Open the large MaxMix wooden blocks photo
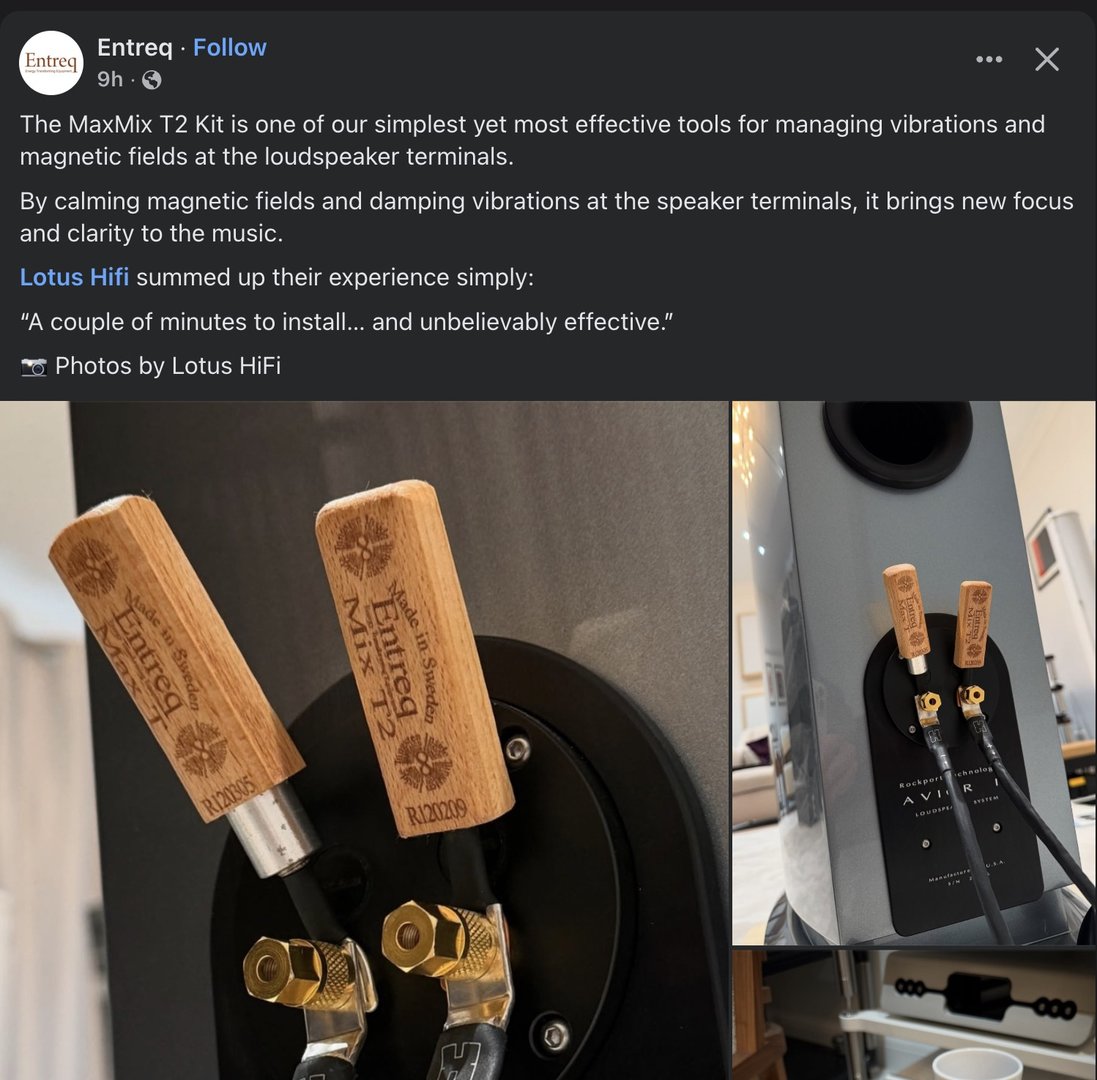Image resolution: width=1097 pixels, height=1080 pixels. [x=364, y=740]
